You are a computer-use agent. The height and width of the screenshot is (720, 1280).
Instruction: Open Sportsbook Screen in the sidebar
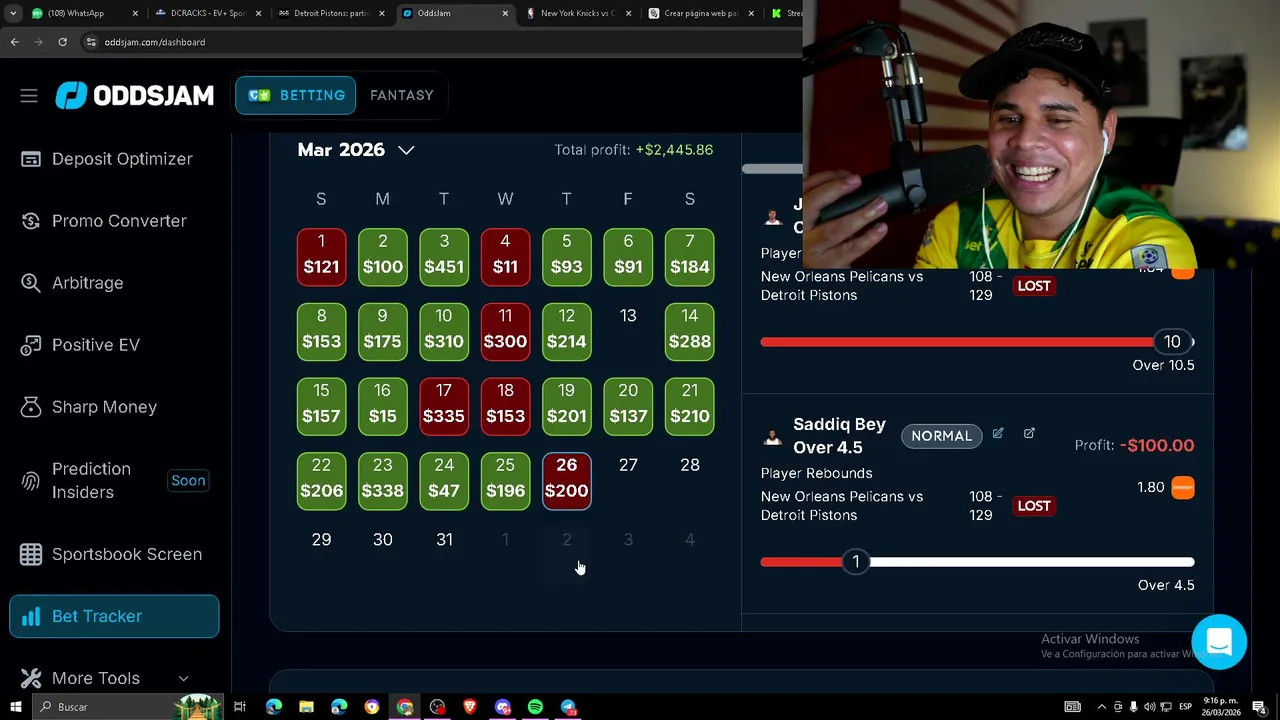(x=114, y=554)
